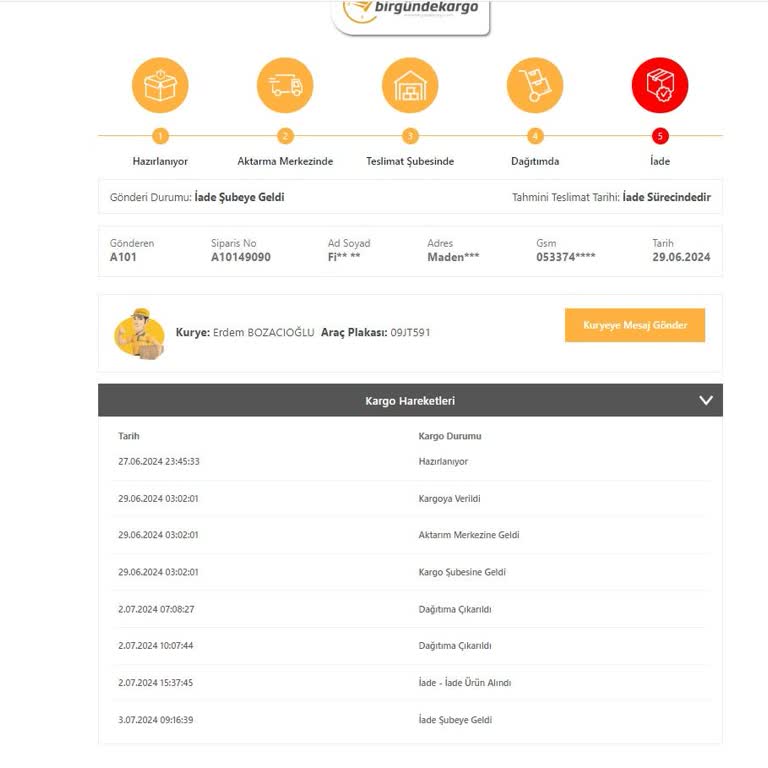Click the Hazırlanıyor box icon
This screenshot has height=768, width=768.
point(160,86)
